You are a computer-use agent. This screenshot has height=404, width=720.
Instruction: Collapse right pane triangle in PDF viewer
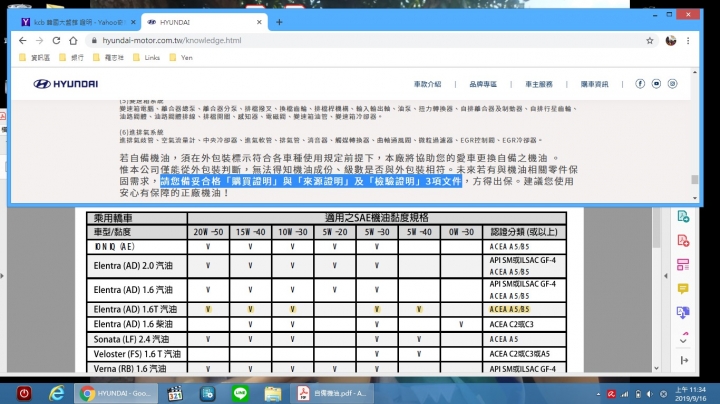(666, 276)
